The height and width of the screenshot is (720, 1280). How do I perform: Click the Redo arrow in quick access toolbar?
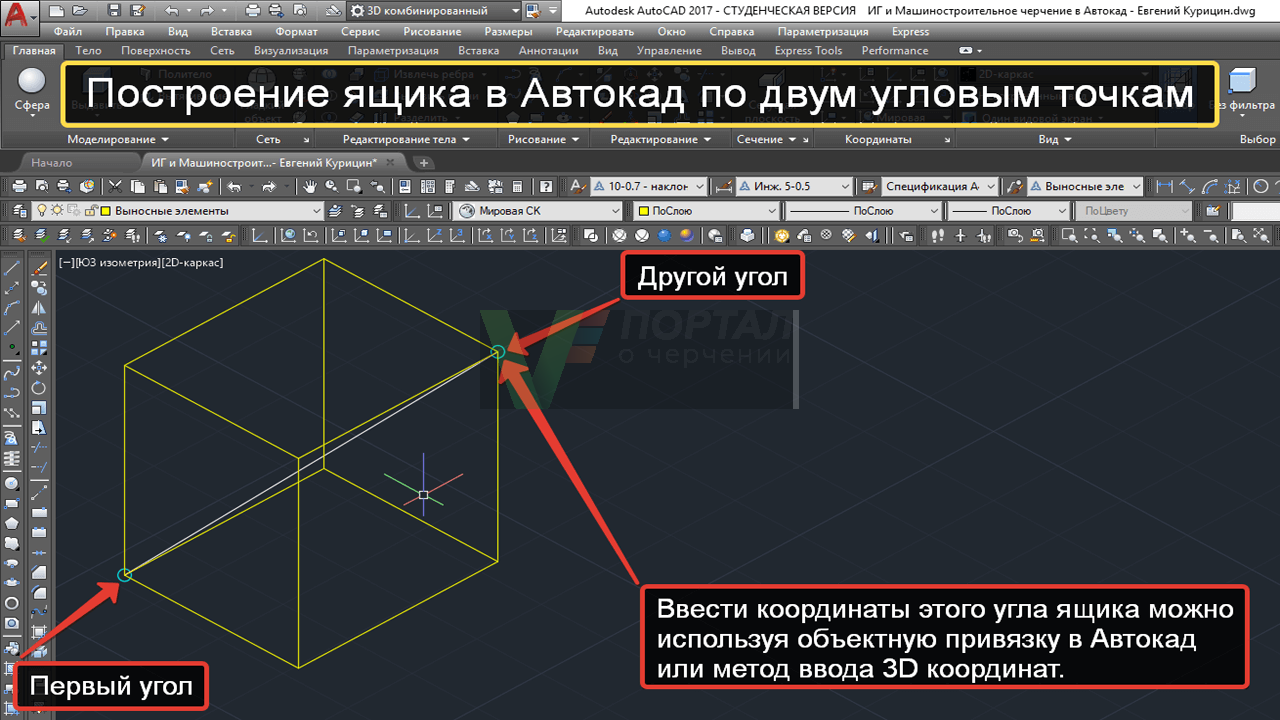coord(207,11)
